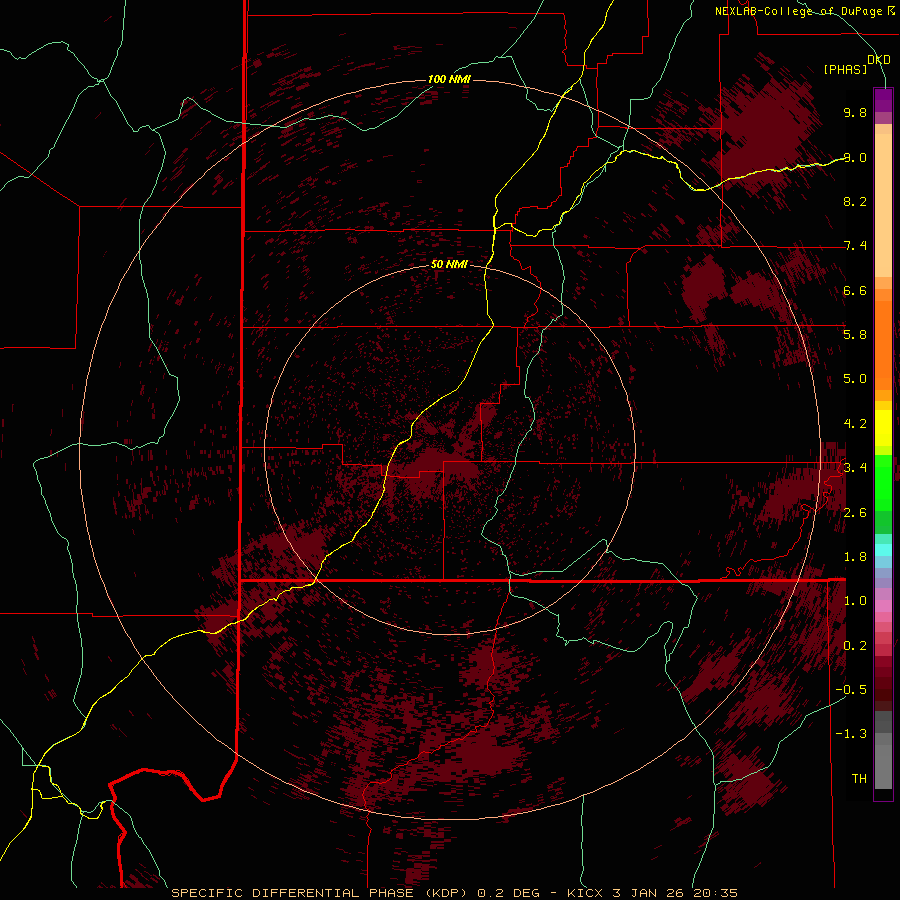This screenshot has width=900, height=900.
Task: Pick the bright green band on the color scale
Action: point(883,482)
